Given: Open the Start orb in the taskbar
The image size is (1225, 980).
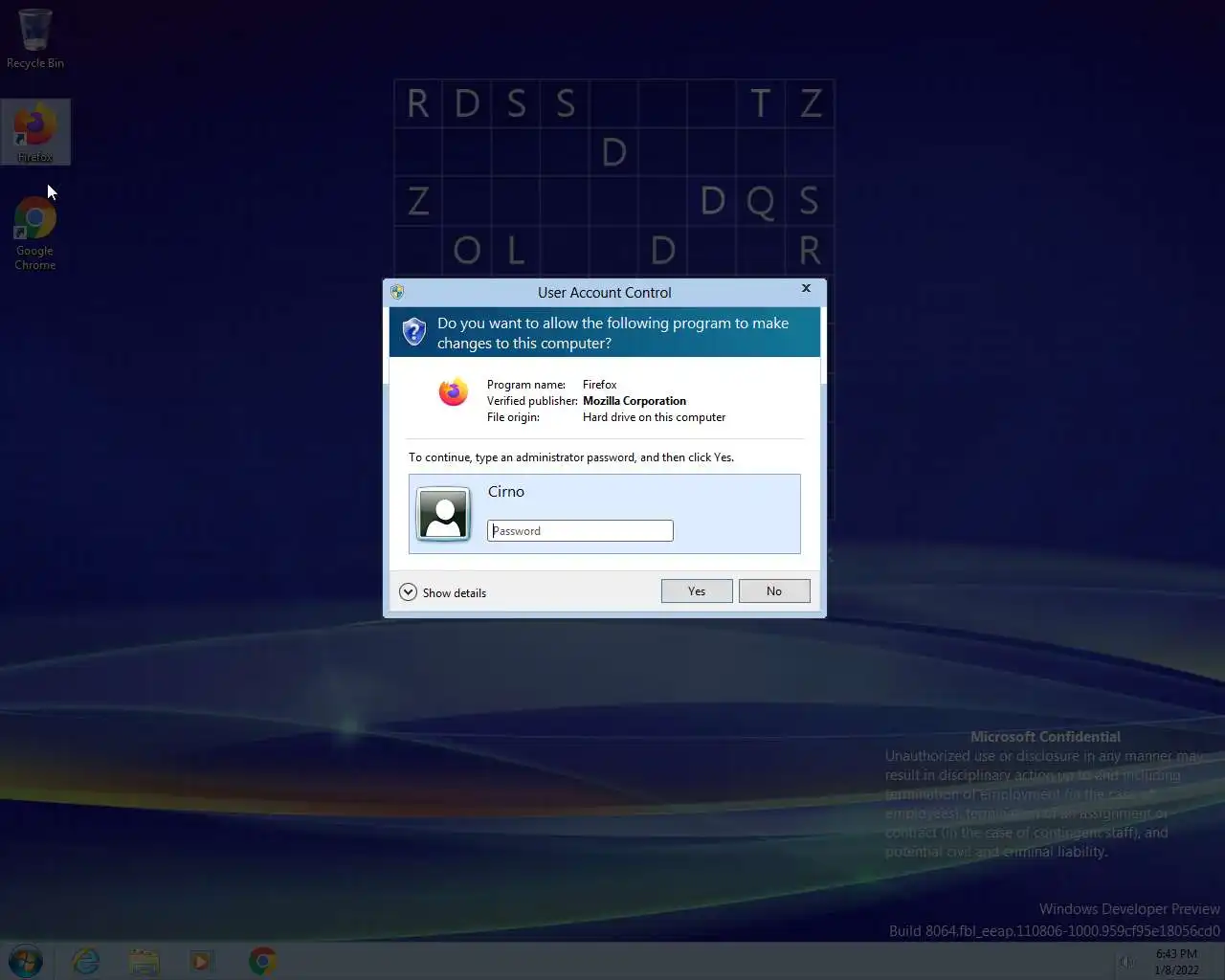Looking at the screenshot, I should (x=26, y=961).
